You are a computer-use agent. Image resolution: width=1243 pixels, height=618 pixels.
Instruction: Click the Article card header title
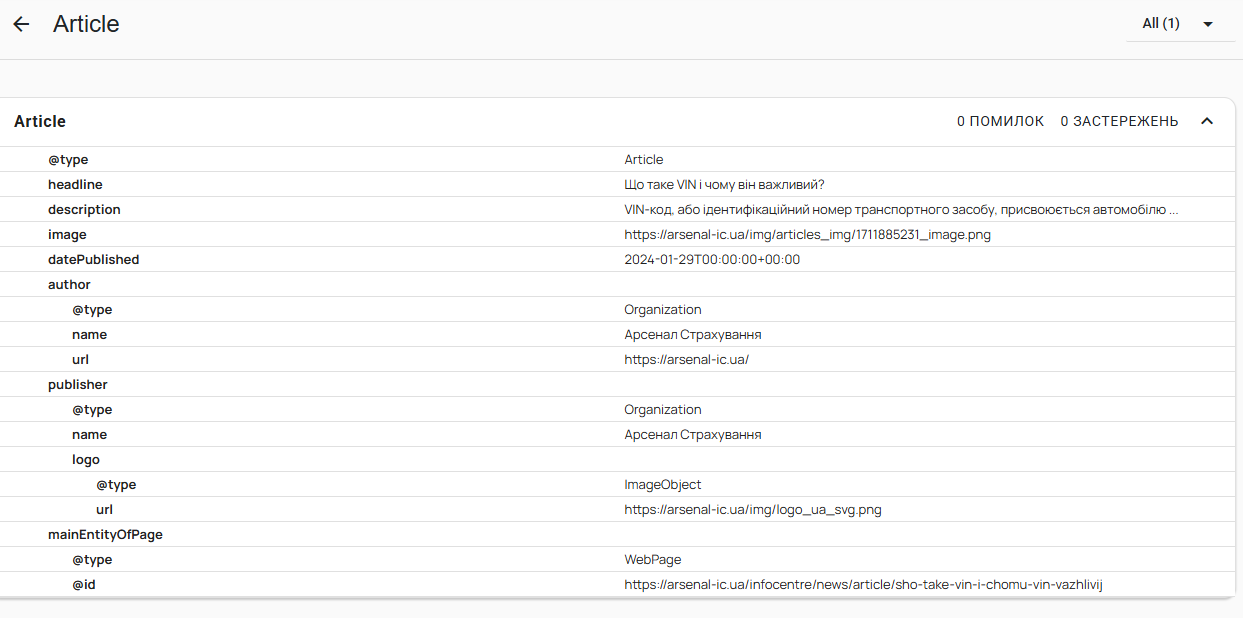[x=40, y=121]
